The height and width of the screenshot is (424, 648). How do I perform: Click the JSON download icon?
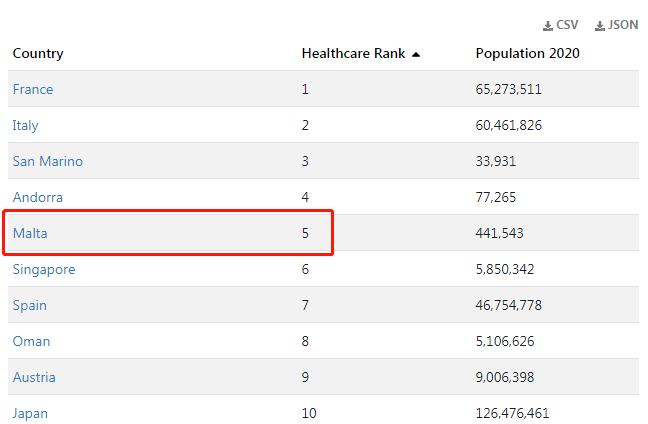(x=600, y=26)
